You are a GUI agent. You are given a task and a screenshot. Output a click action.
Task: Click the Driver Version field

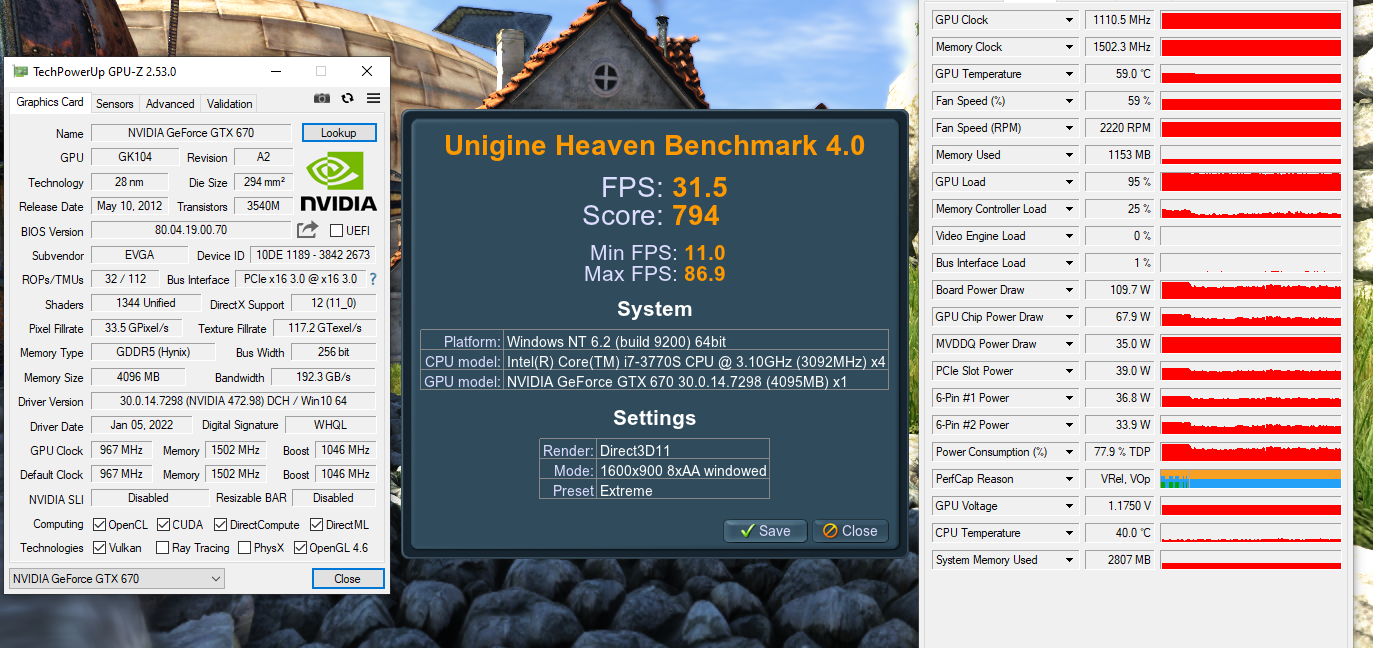click(233, 401)
